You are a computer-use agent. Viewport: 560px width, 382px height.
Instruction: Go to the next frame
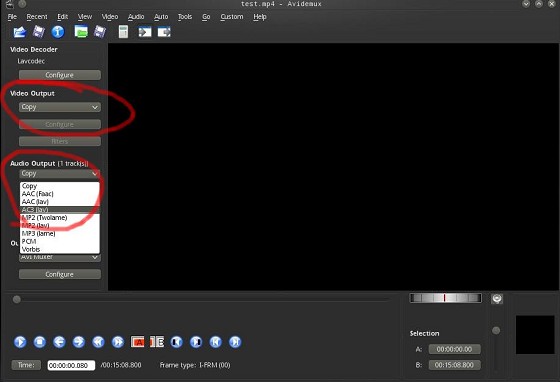point(79,342)
